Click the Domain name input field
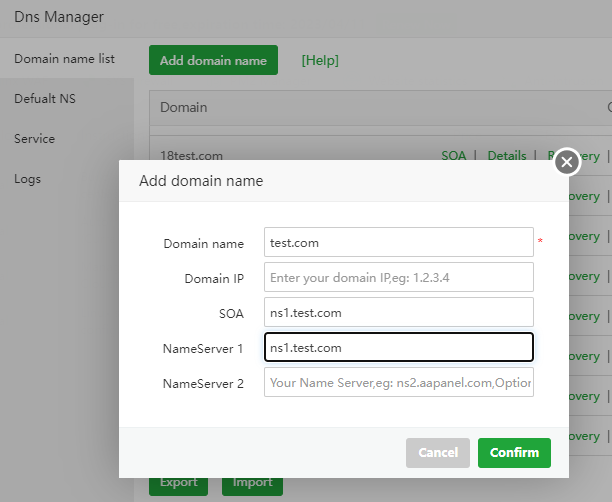The image size is (612, 502). coord(398,242)
